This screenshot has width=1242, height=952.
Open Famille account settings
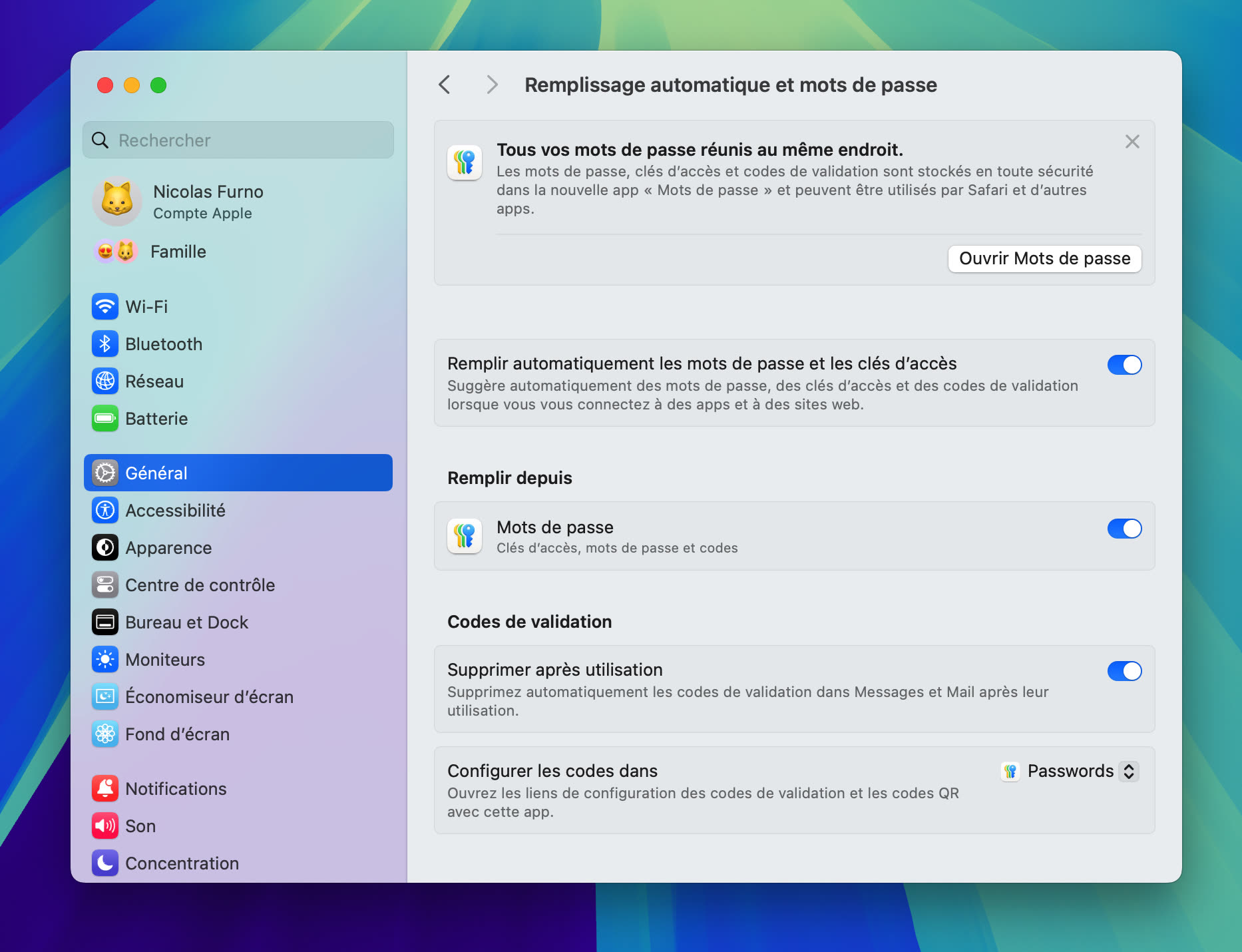click(x=178, y=252)
